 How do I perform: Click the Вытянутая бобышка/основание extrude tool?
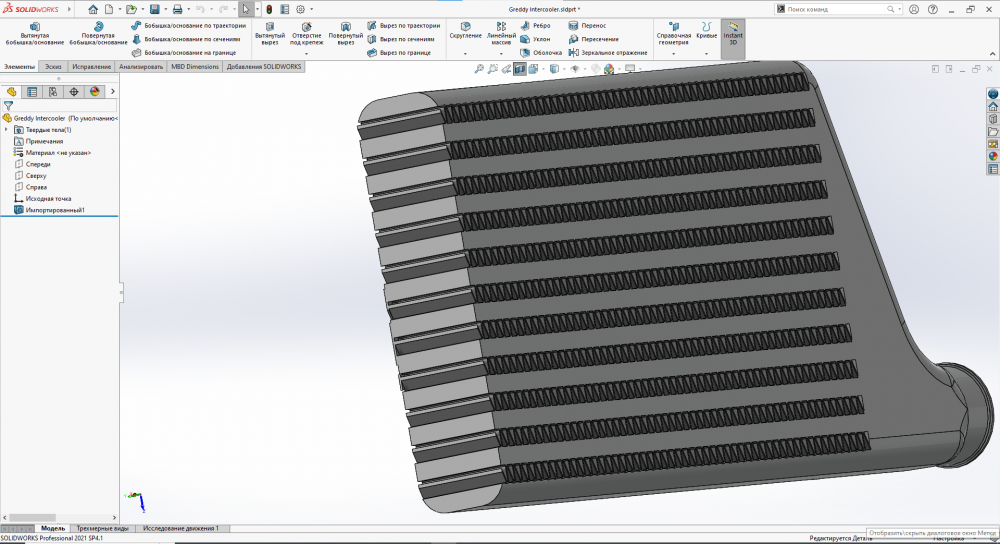[x=34, y=33]
